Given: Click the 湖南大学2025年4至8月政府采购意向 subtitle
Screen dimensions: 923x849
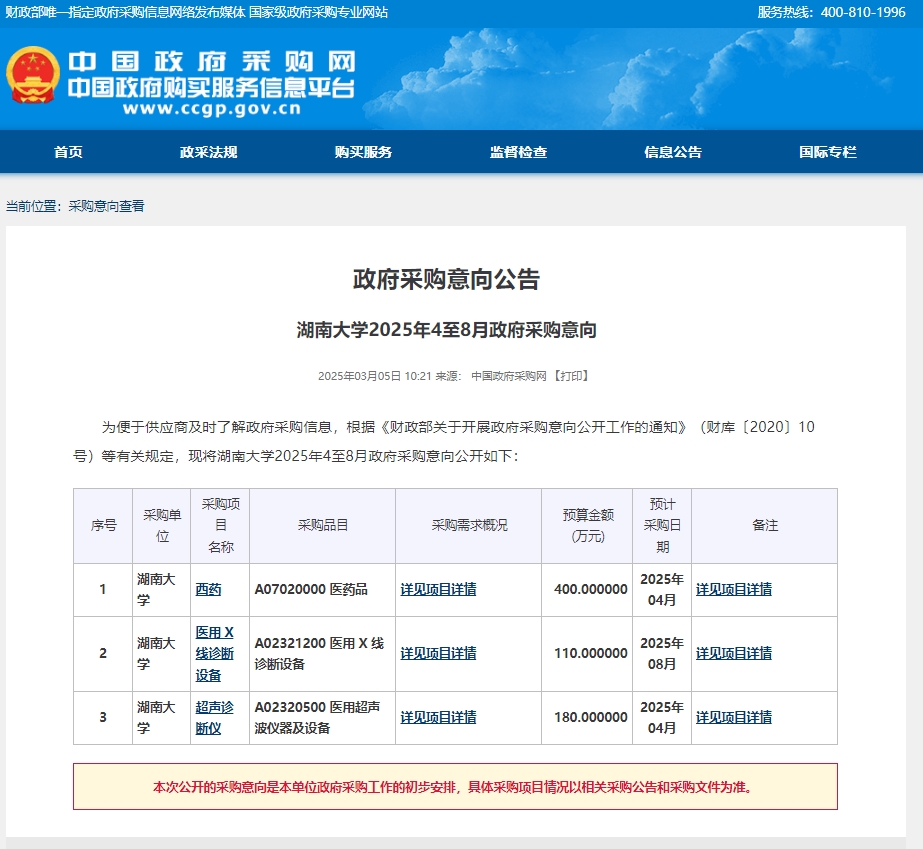Looking at the screenshot, I should point(446,330).
